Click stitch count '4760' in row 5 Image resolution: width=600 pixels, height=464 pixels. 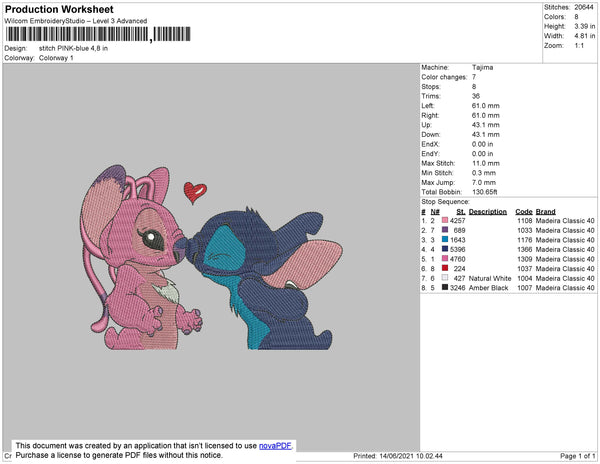pos(458,259)
